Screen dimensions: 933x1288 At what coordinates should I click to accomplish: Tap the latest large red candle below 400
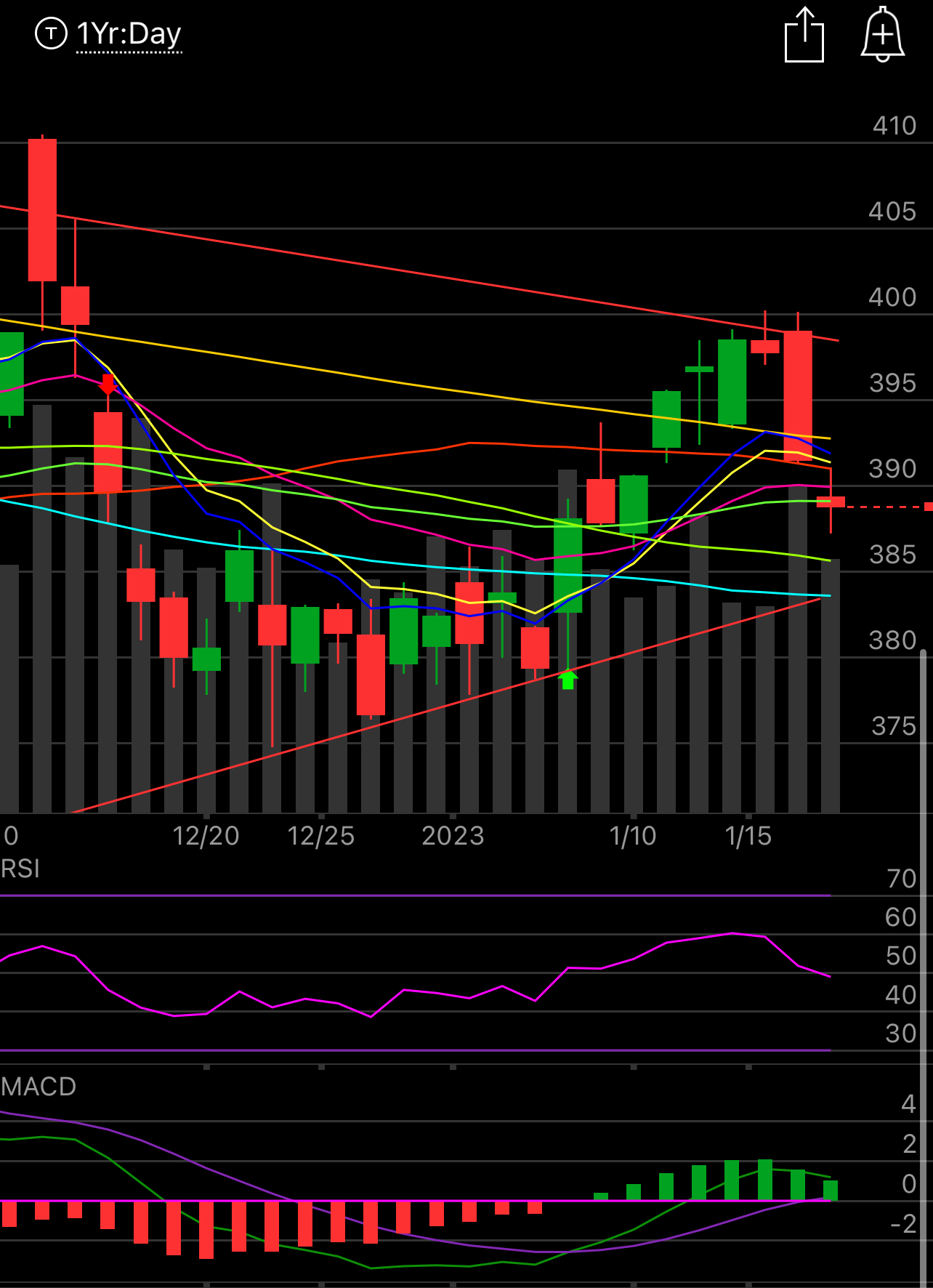[x=798, y=395]
